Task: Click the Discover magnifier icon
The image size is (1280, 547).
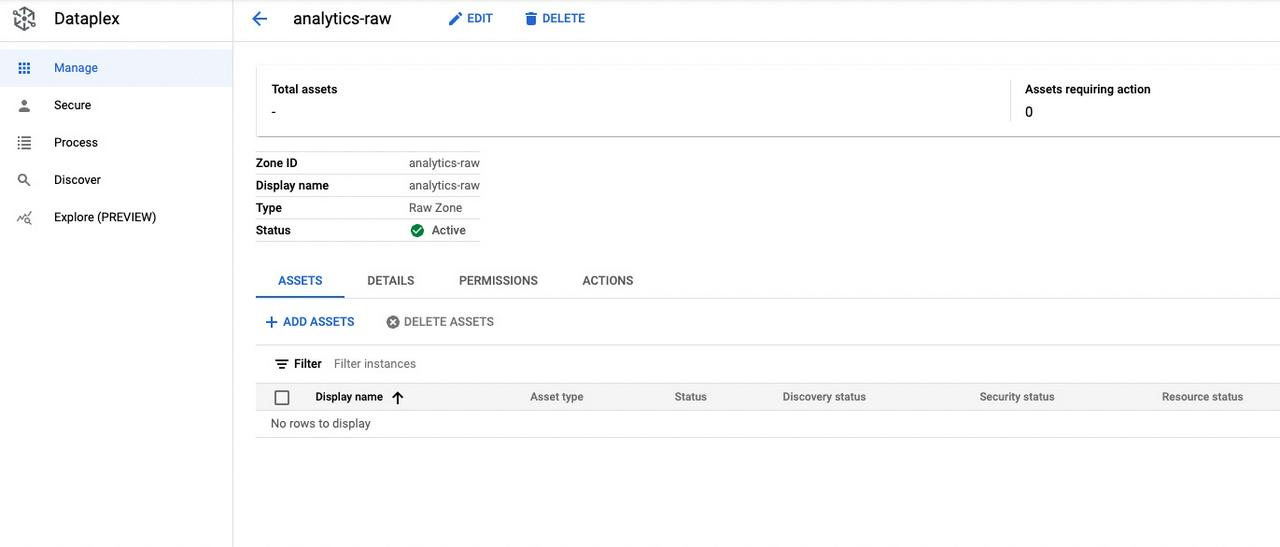Action: click(x=25, y=180)
